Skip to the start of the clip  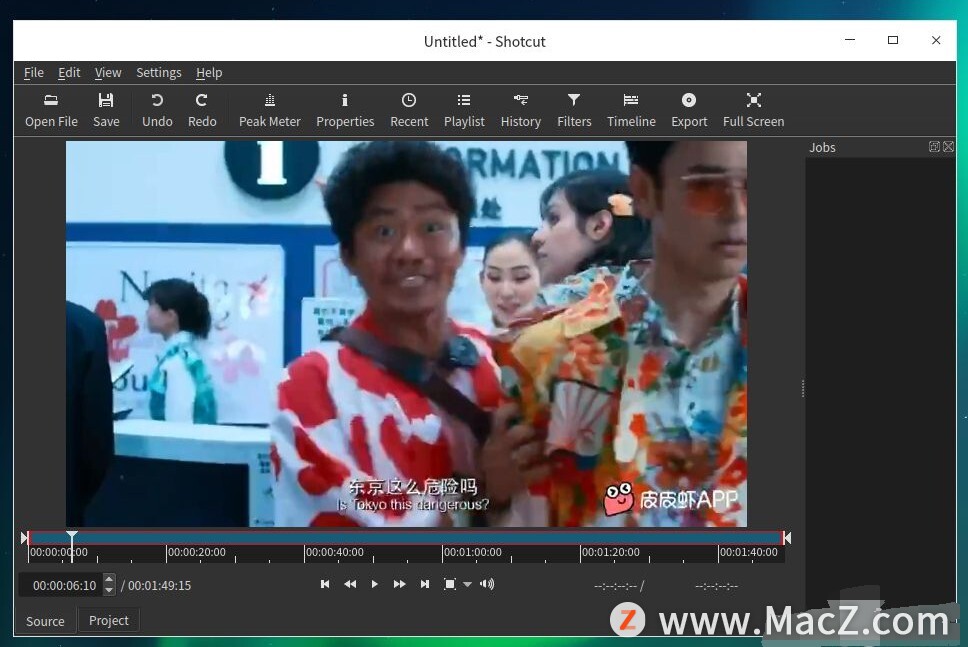coord(325,584)
